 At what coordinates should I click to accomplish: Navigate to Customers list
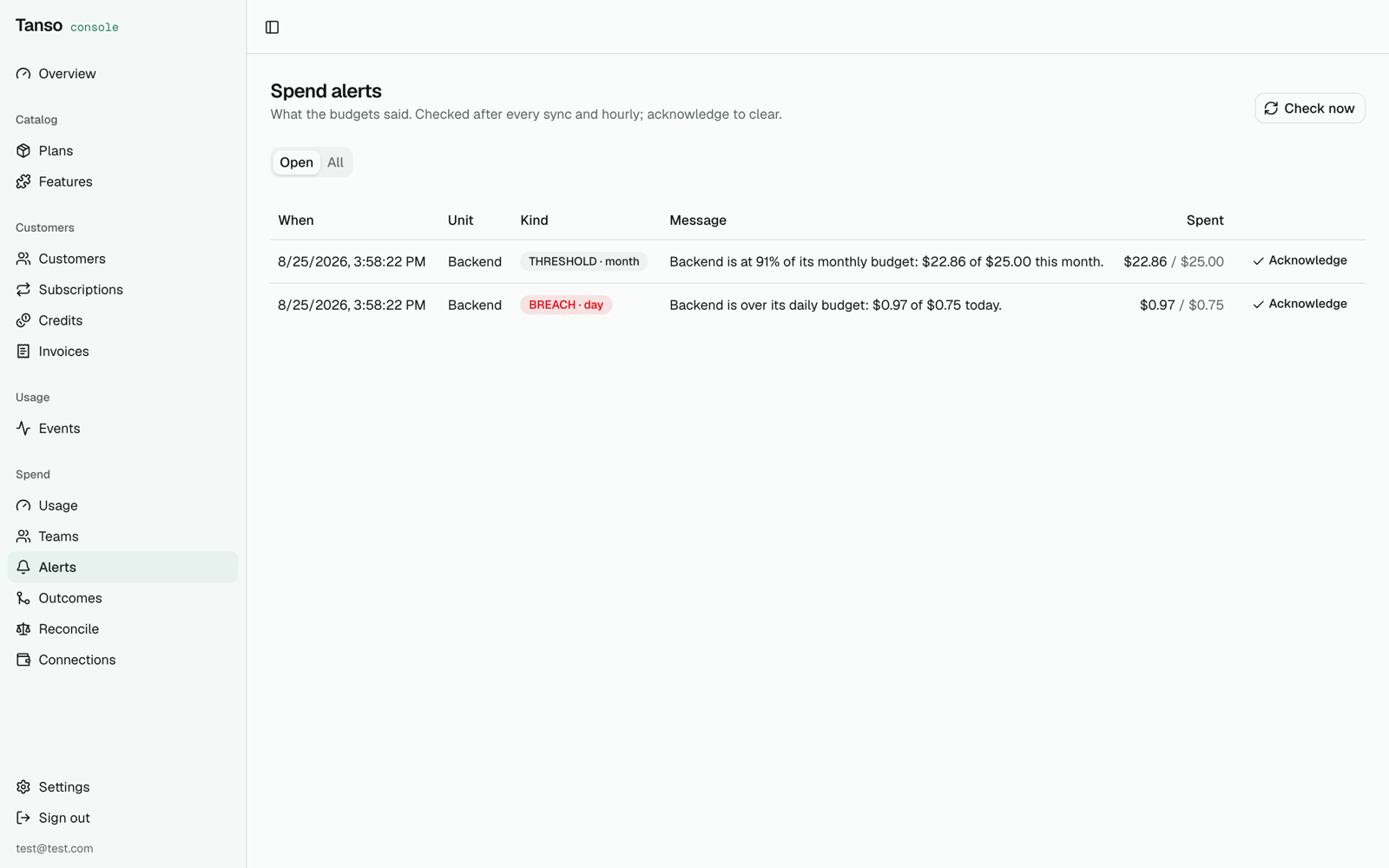pyautogui.click(x=123, y=259)
